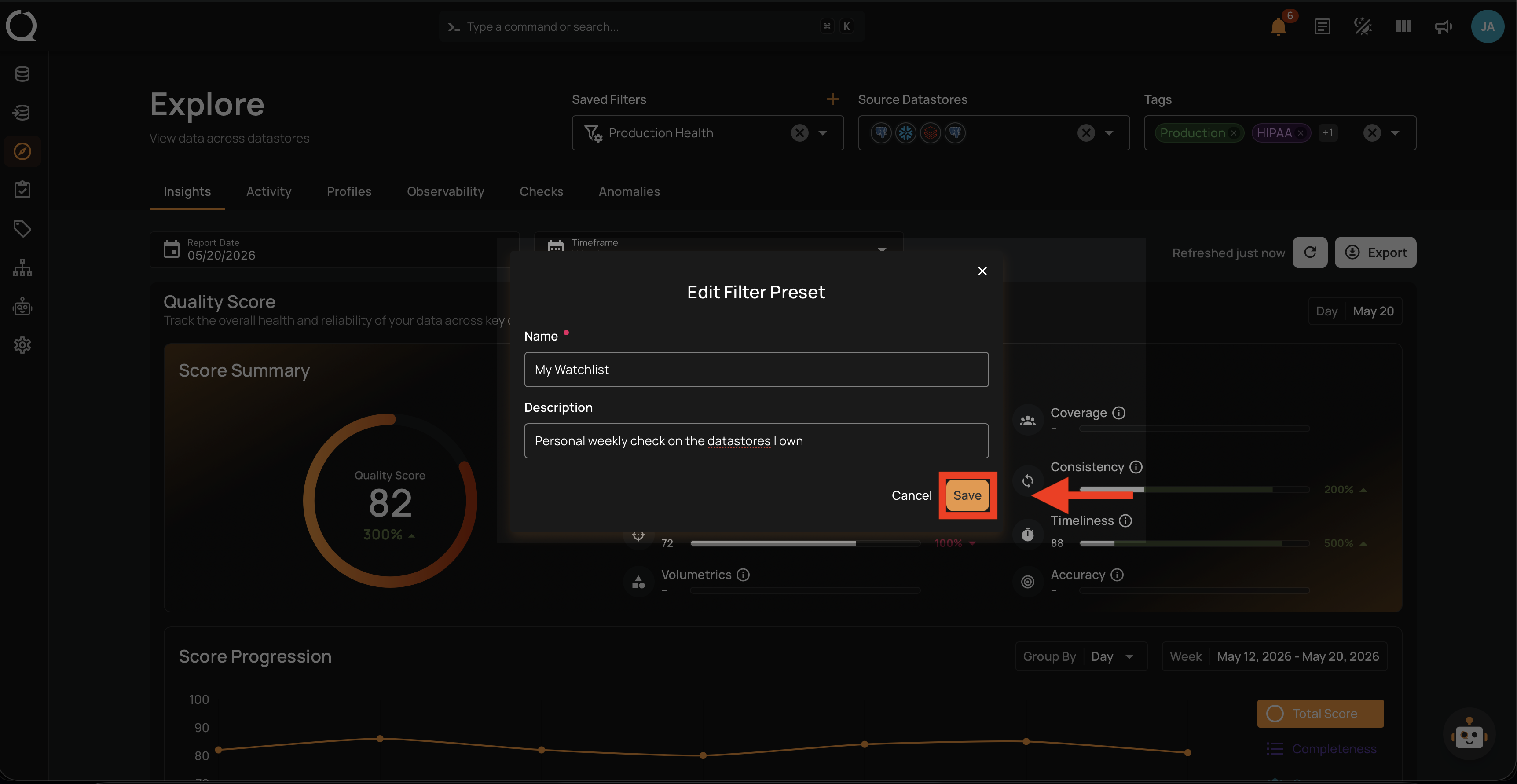Click the magic wand icon in top bar
This screenshot has height=784, width=1517.
click(1363, 26)
